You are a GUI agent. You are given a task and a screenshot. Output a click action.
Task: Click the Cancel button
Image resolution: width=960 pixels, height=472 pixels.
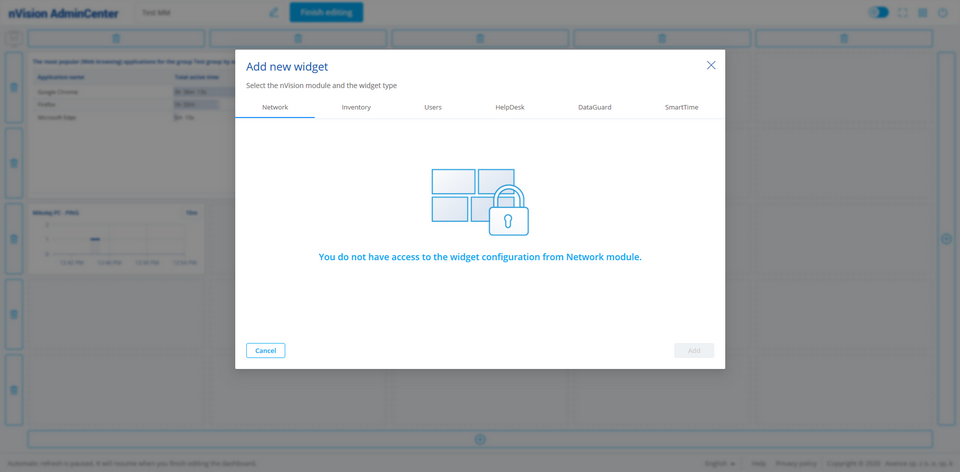tap(266, 351)
